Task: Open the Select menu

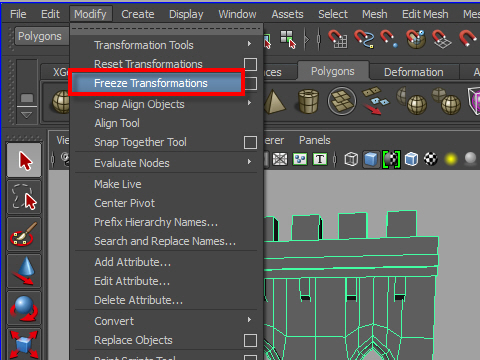Action: (333, 14)
